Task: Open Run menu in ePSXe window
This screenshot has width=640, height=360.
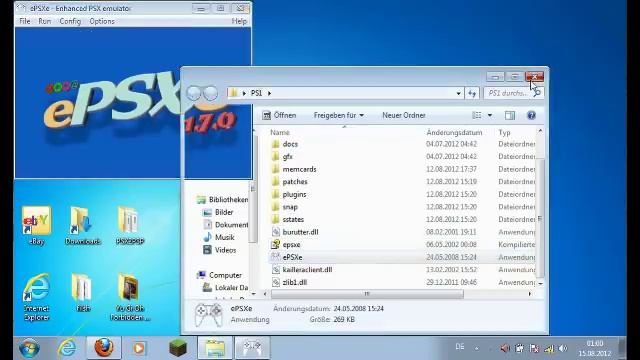Action: coord(44,21)
